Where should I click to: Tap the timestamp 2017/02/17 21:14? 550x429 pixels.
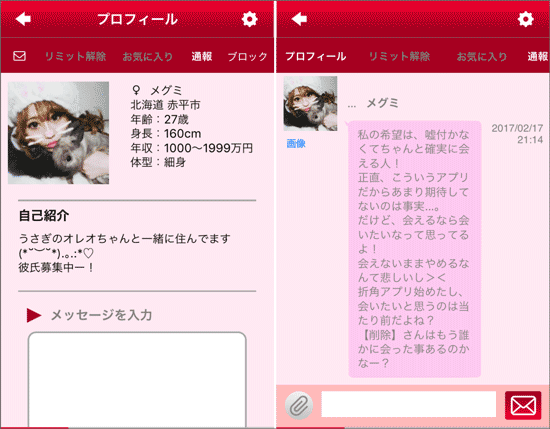click(517, 134)
